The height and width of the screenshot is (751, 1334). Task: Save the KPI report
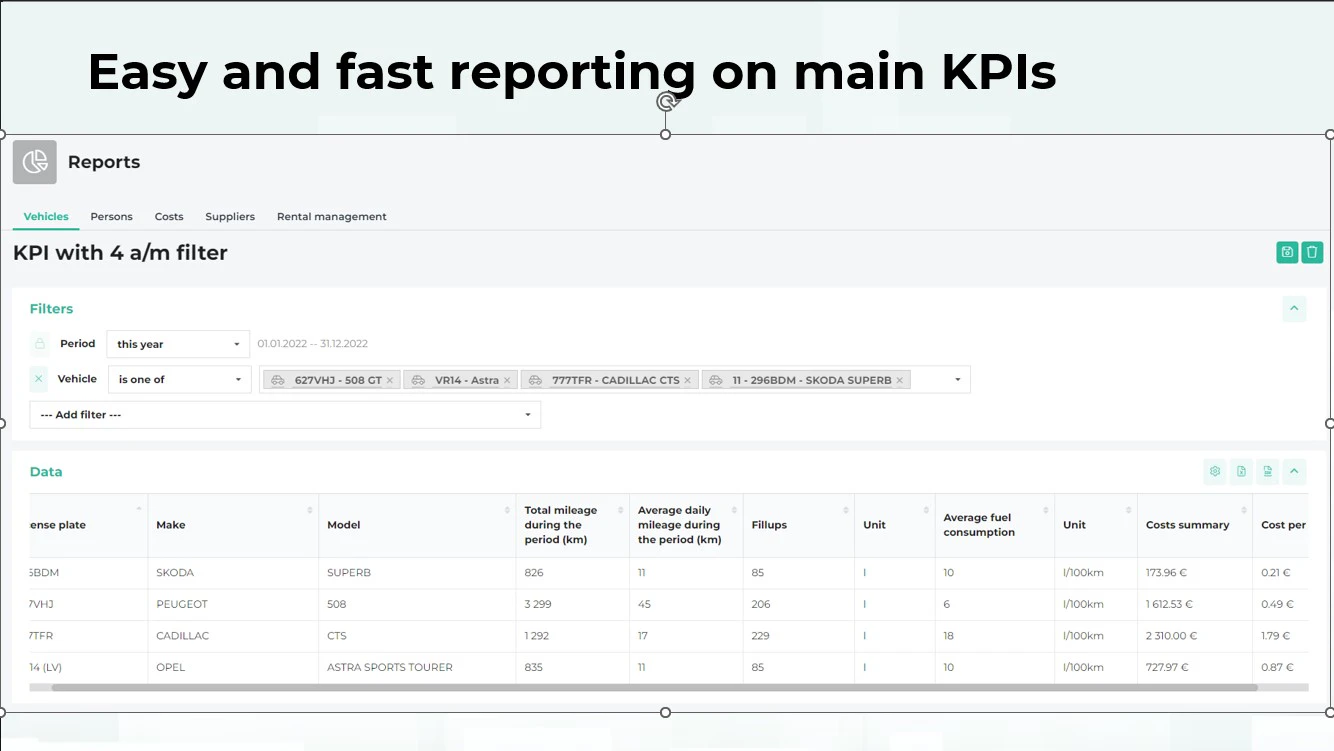click(1287, 252)
